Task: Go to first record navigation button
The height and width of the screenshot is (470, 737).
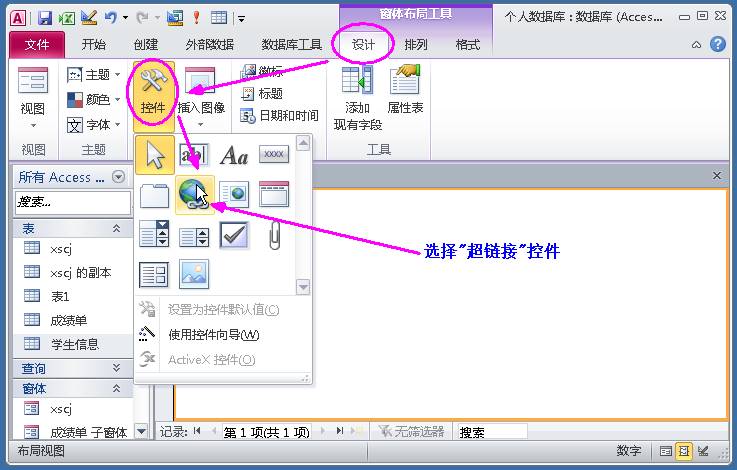Action: pyautogui.click(x=197, y=431)
